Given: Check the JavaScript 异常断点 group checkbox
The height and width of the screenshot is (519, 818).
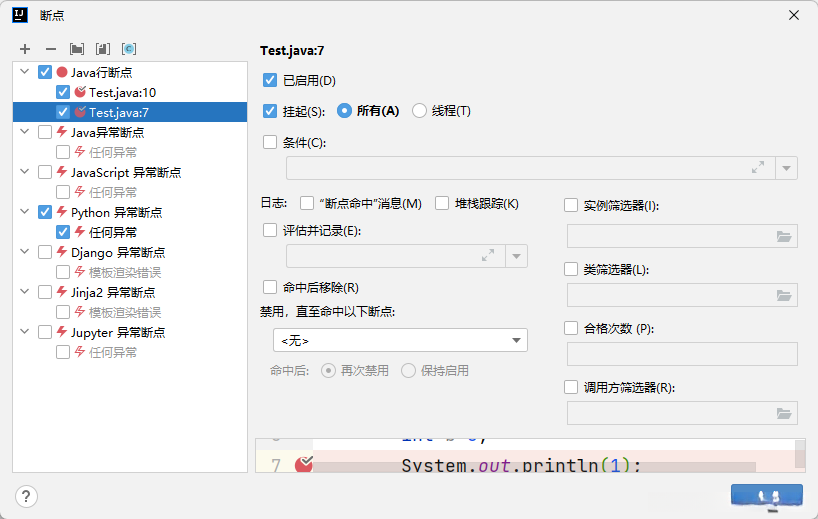Looking at the screenshot, I should pyautogui.click(x=45, y=172).
